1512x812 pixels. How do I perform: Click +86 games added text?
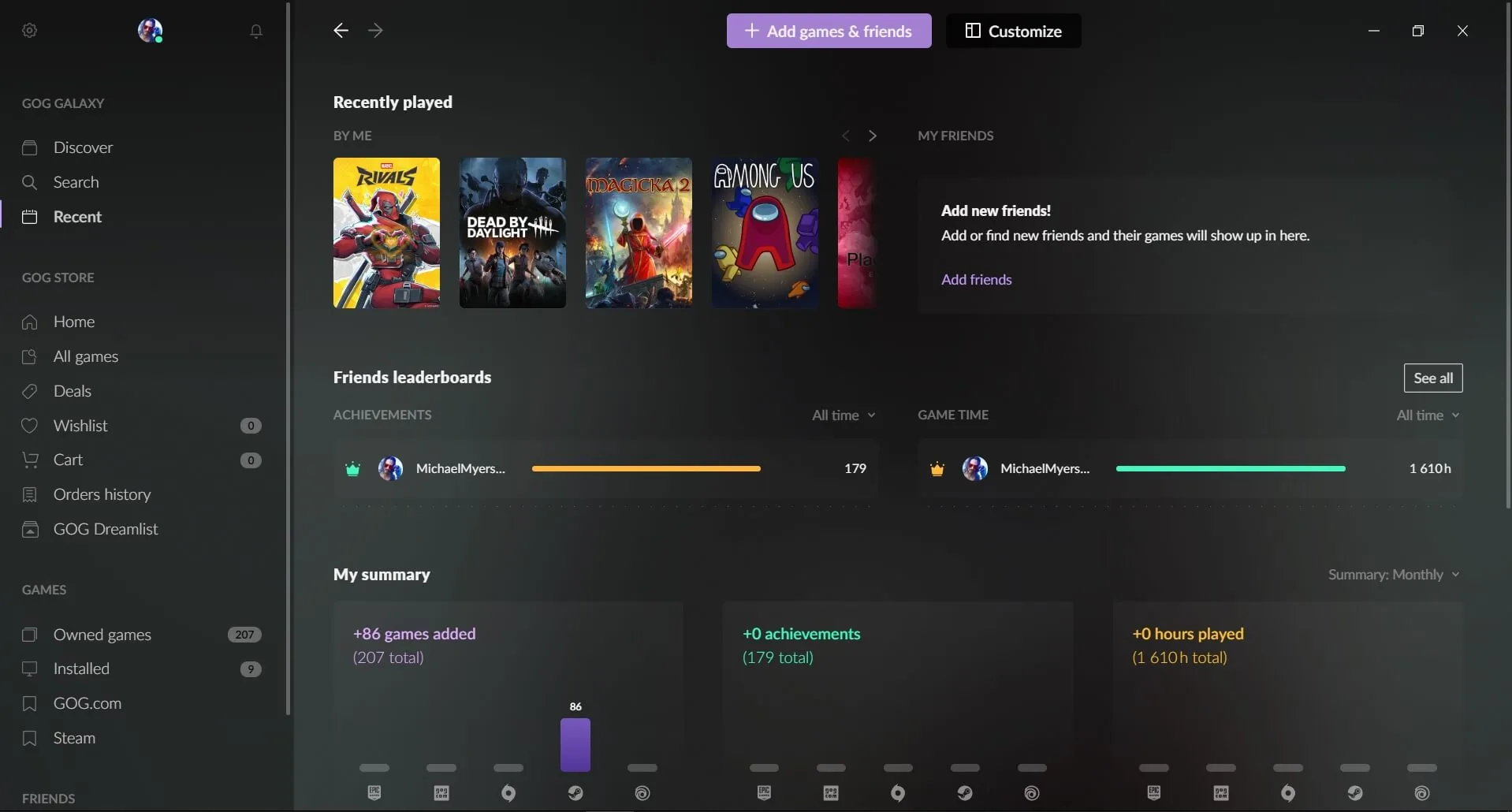click(x=415, y=634)
